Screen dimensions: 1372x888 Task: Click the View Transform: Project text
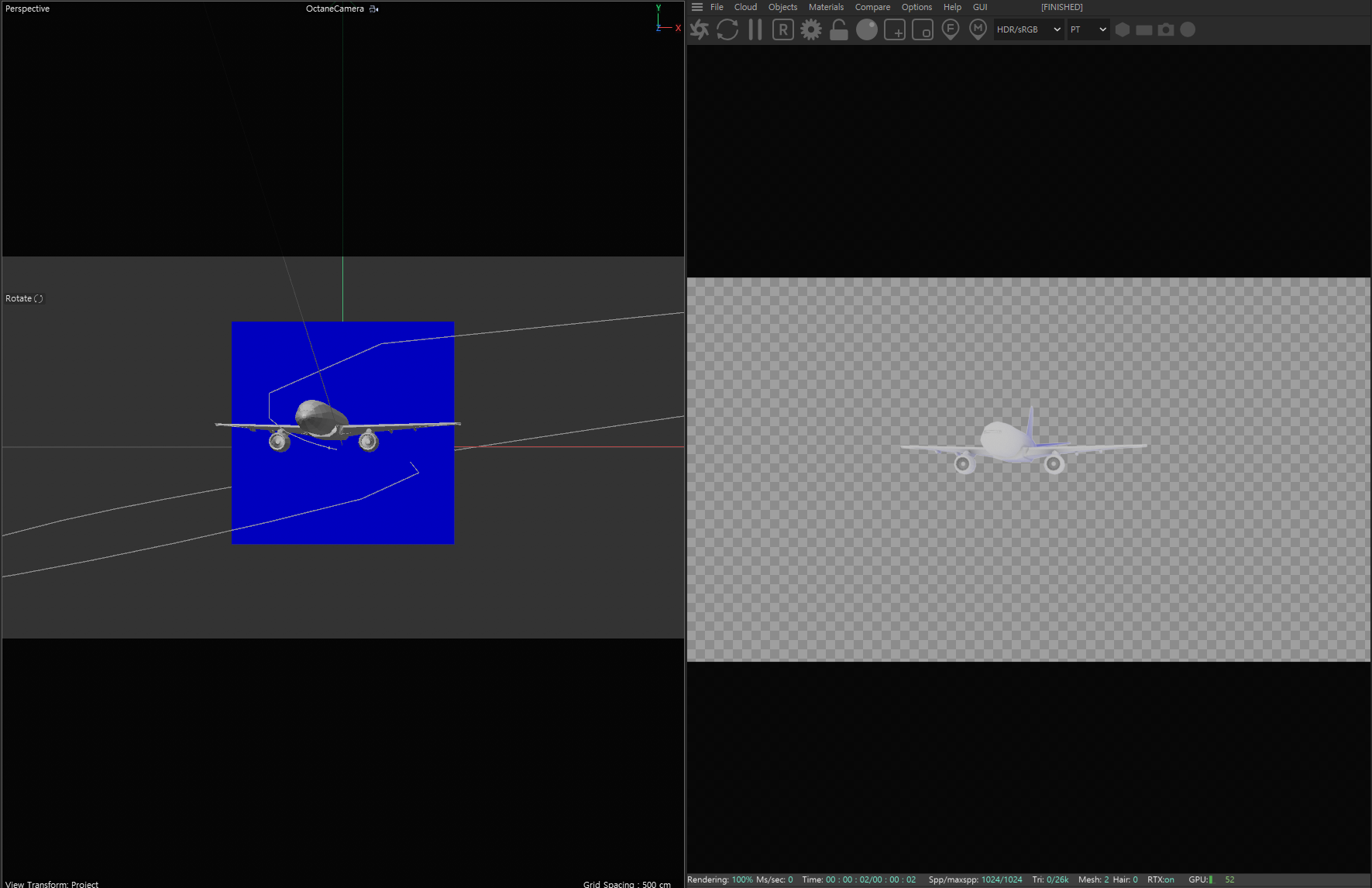point(52,884)
